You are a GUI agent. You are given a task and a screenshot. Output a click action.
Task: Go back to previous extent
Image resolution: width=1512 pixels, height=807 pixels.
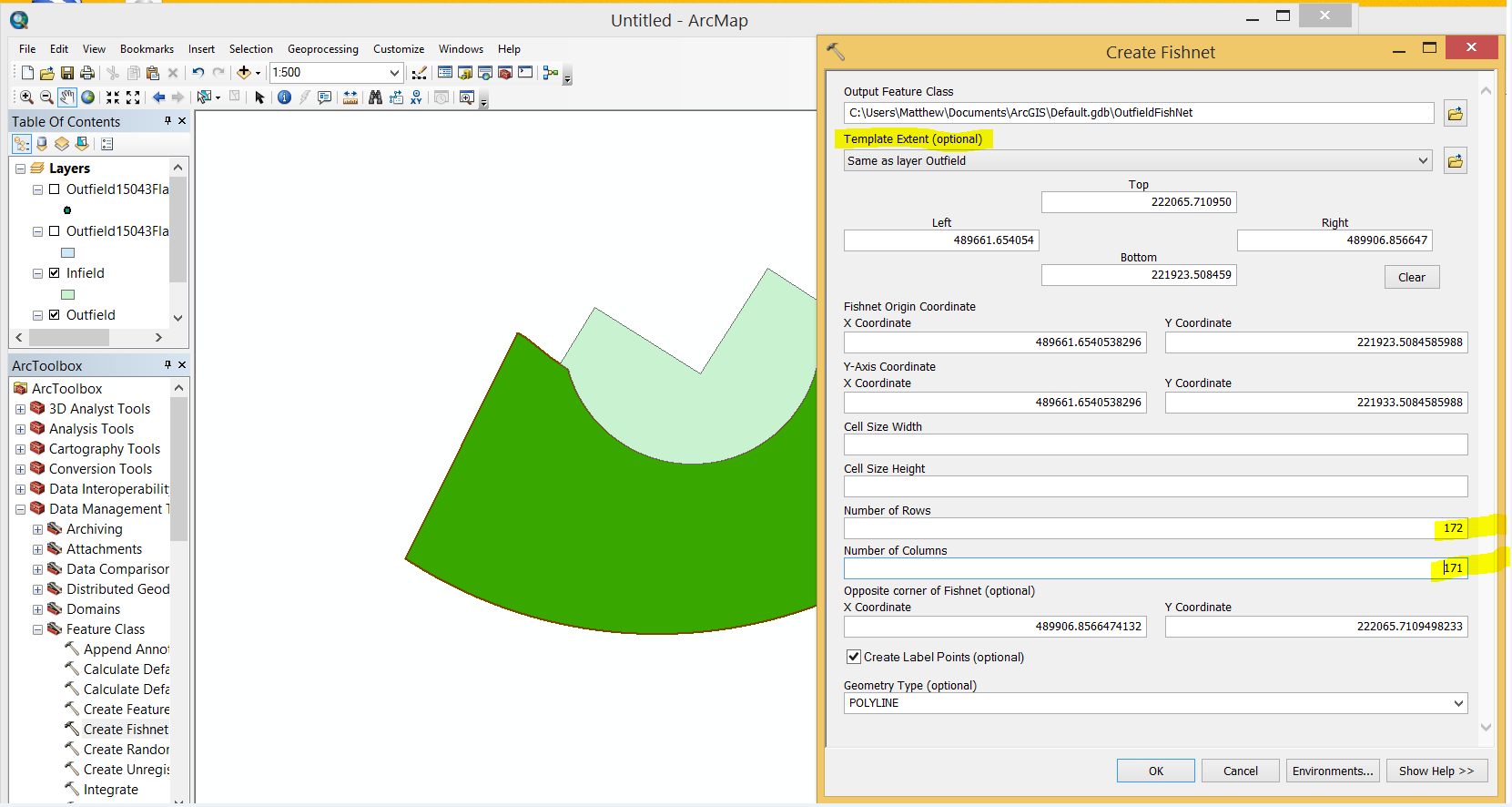coord(159,97)
